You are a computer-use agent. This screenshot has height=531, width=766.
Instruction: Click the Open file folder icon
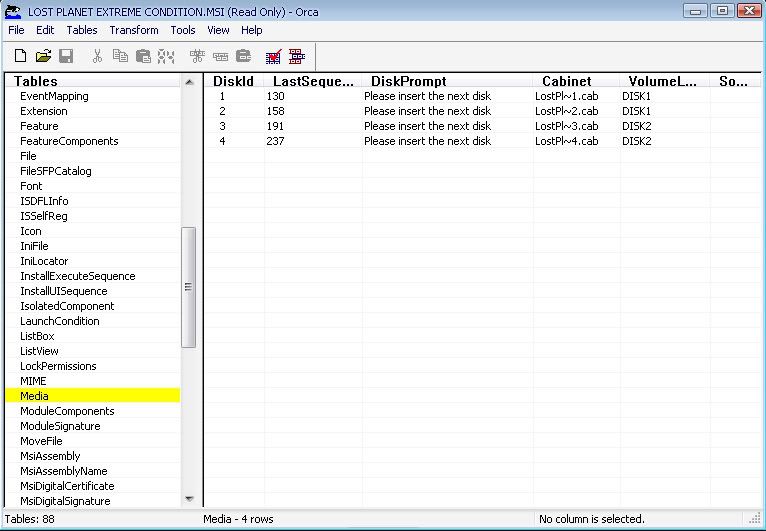point(43,56)
